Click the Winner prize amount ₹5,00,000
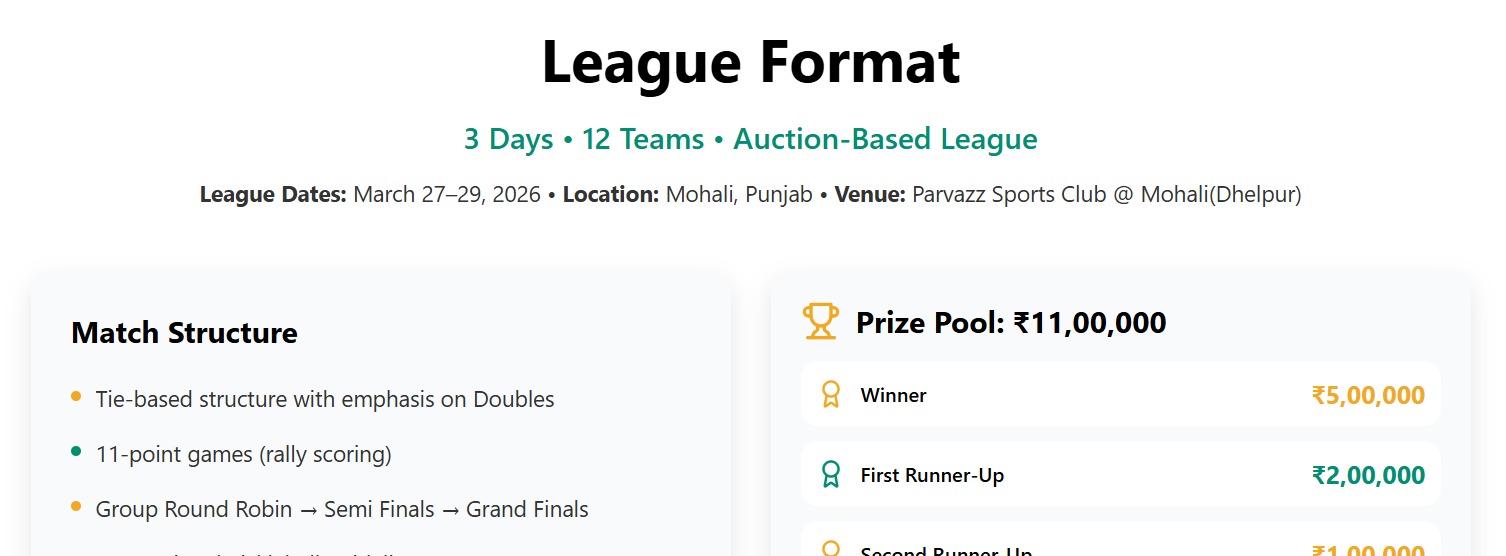1506x556 pixels. pos(1367,395)
